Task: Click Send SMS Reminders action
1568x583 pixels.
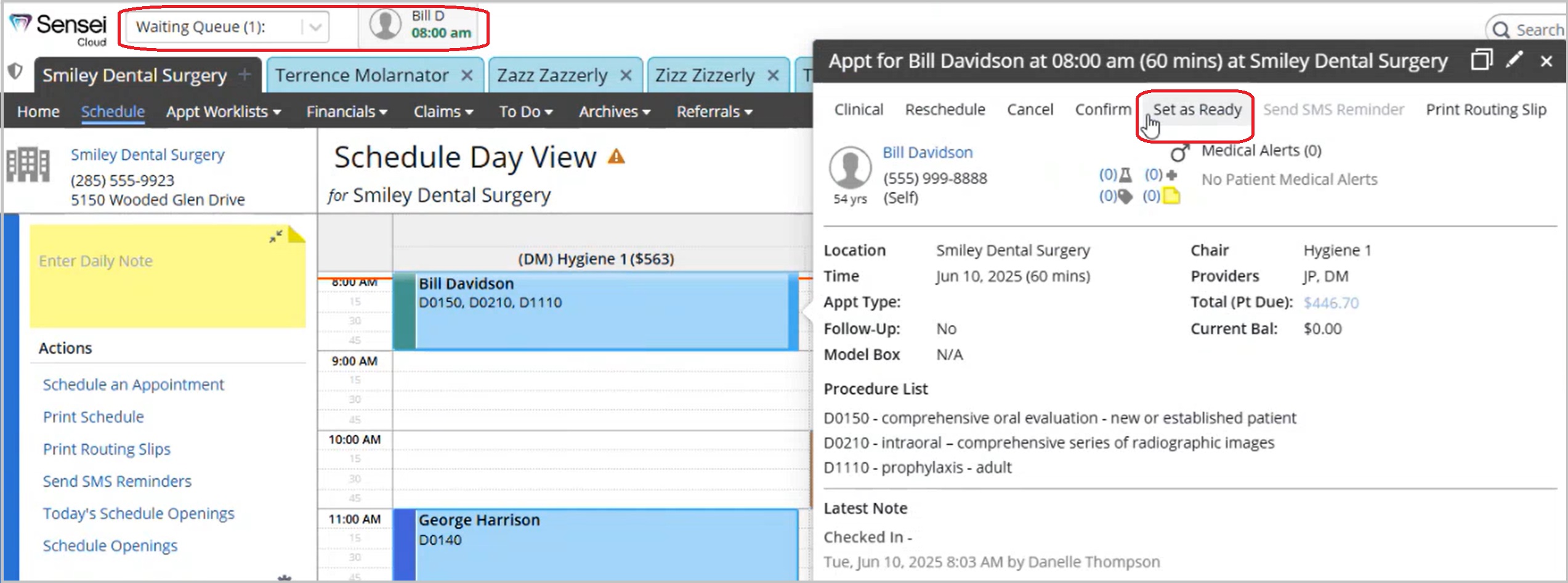Action: 117,481
